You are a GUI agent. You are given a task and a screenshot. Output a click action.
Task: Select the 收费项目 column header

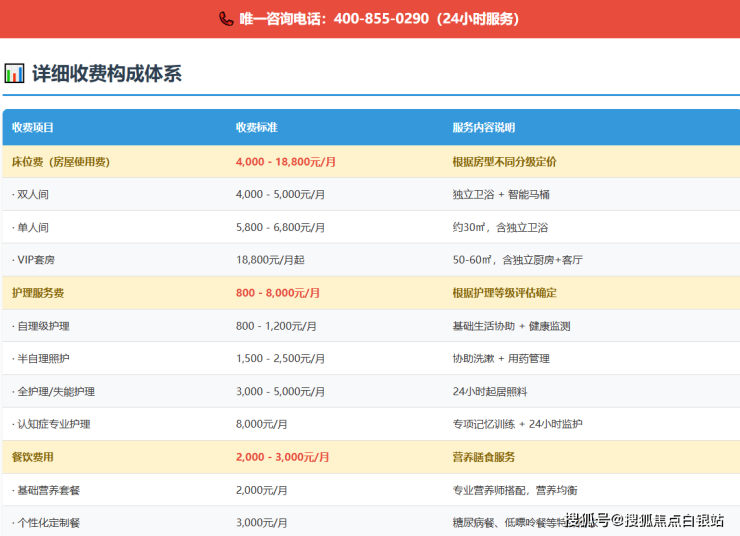click(33, 128)
